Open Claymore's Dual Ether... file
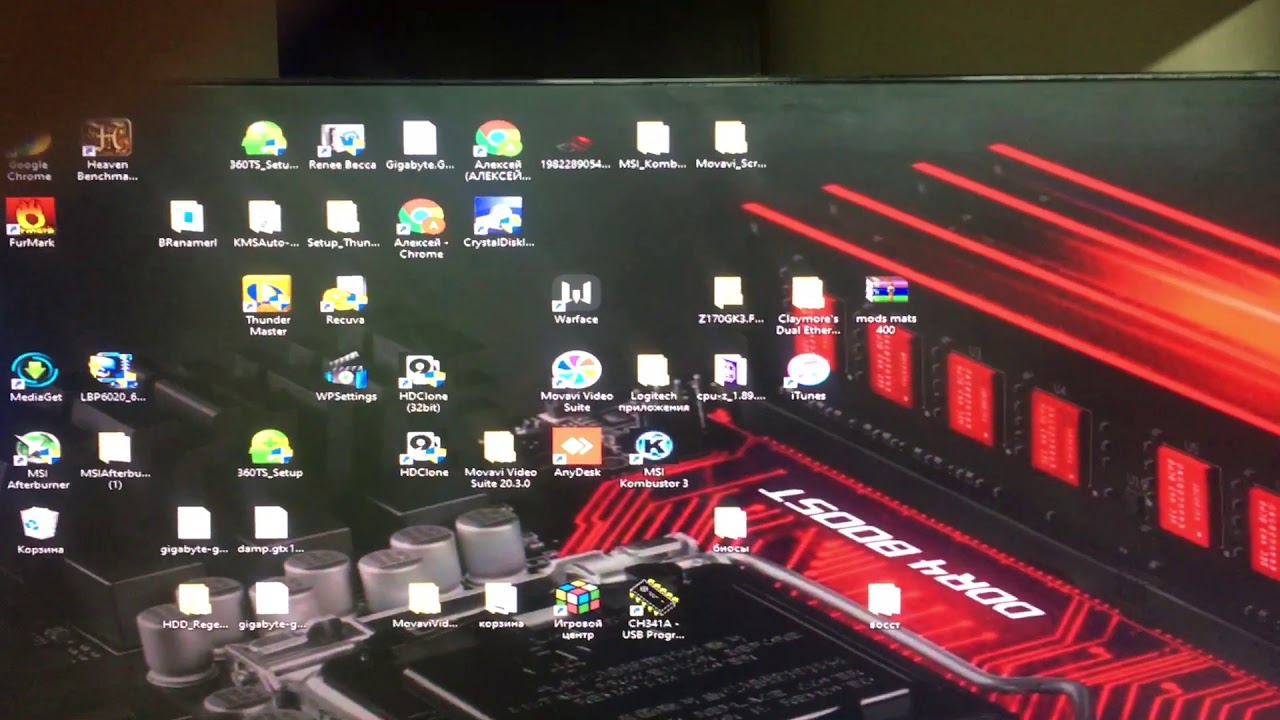 click(x=808, y=305)
